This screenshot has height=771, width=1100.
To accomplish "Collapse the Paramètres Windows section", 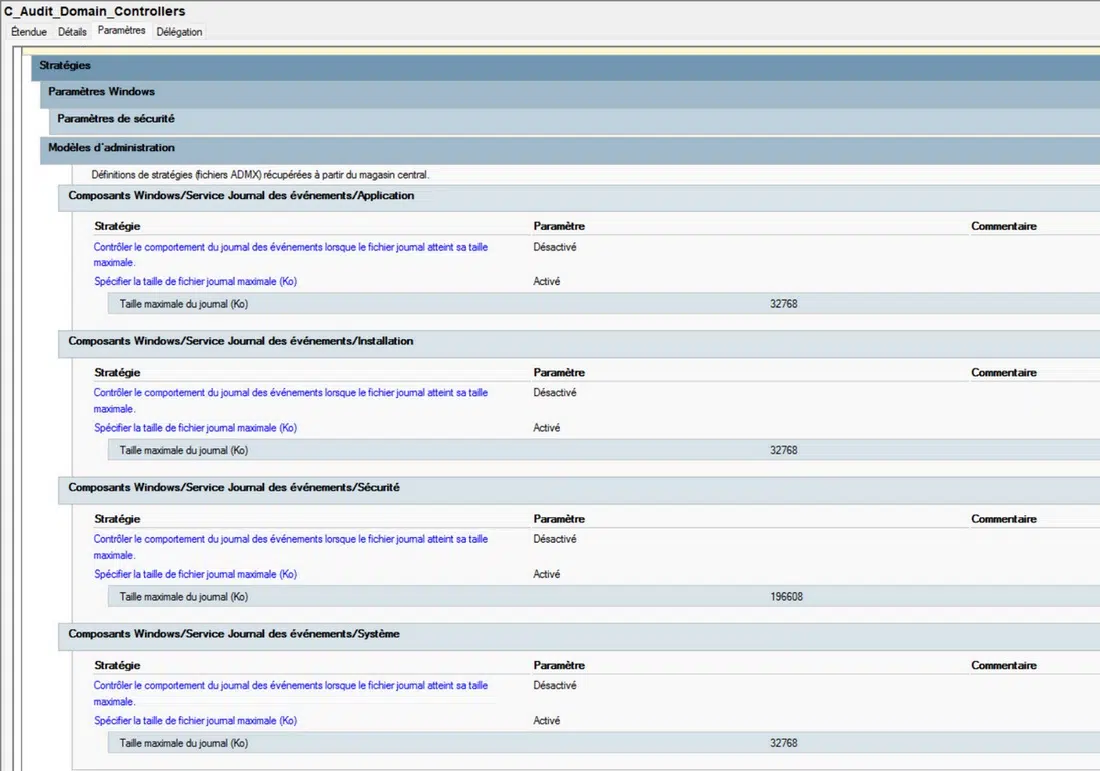I will coord(101,92).
